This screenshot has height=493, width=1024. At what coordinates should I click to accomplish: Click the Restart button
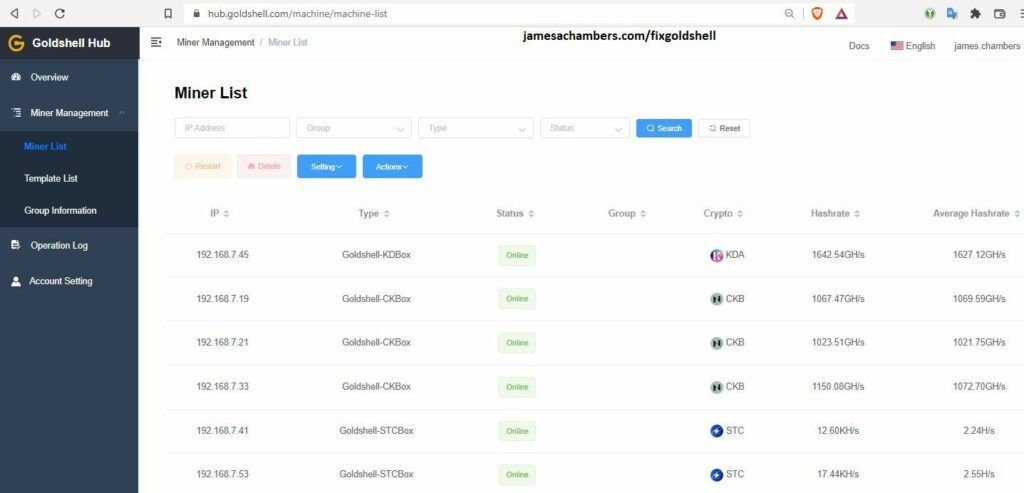[x=202, y=167]
